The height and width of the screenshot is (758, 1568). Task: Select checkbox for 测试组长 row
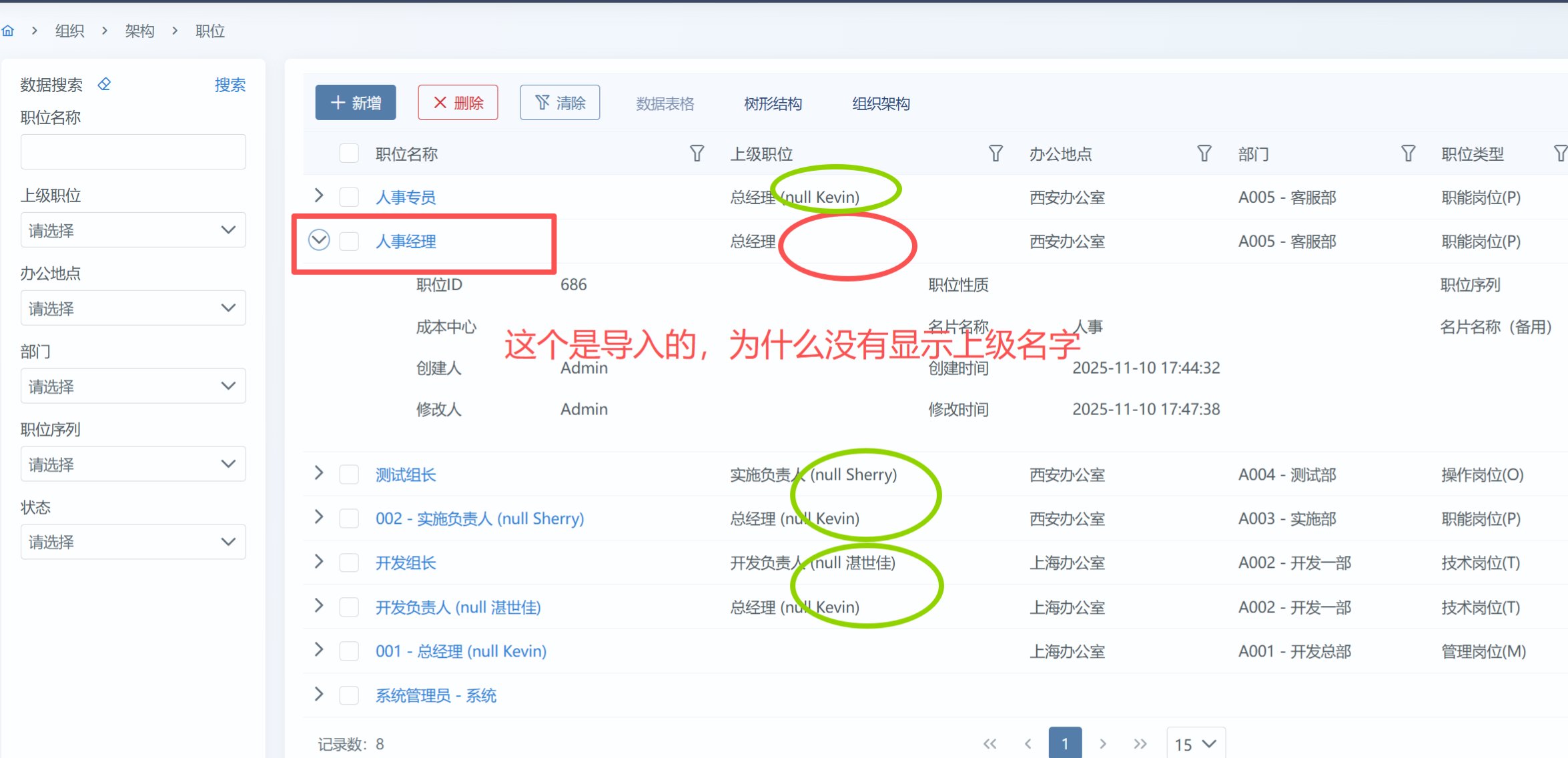coord(349,474)
